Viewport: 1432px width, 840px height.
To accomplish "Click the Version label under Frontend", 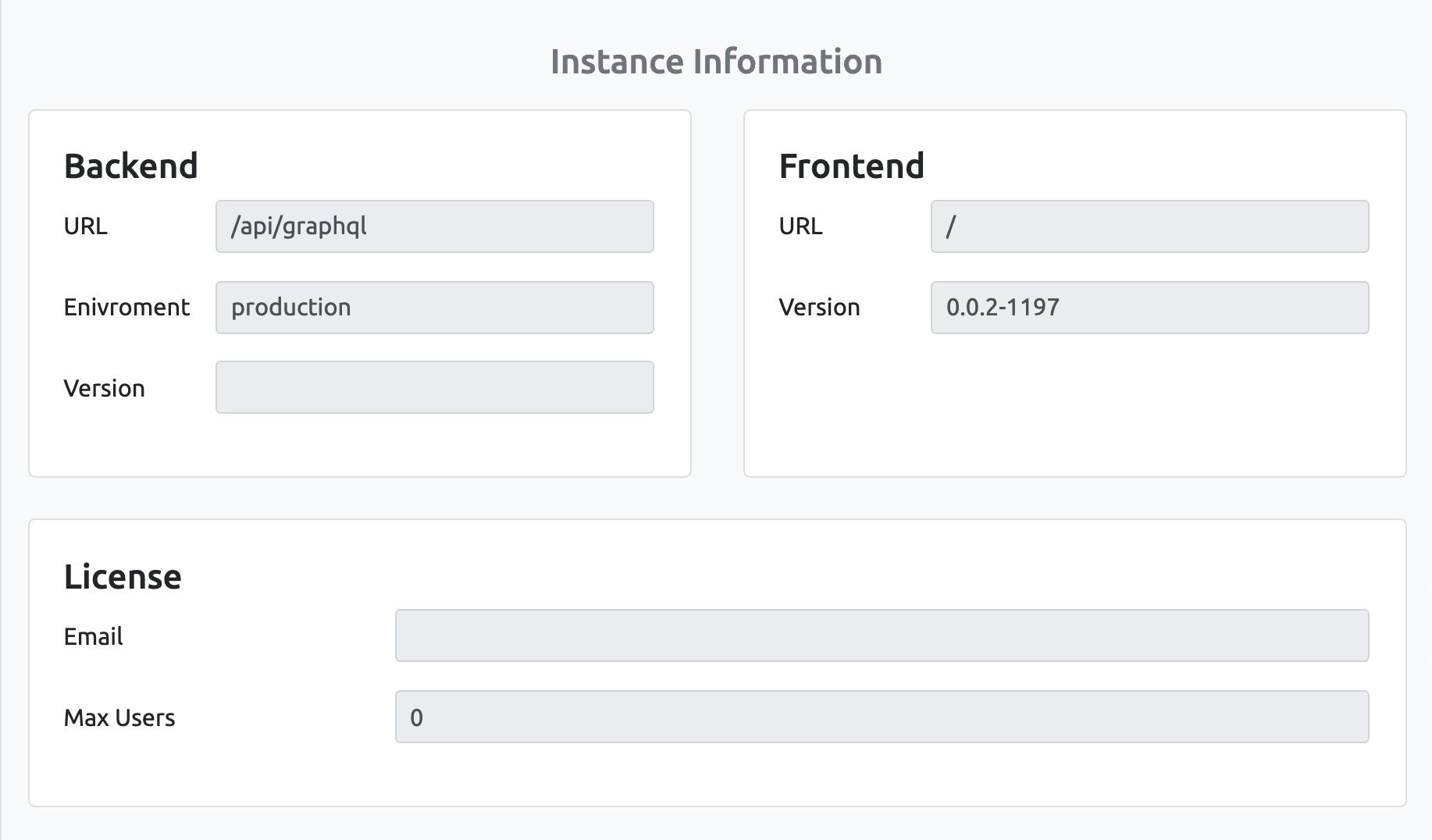I will click(819, 307).
